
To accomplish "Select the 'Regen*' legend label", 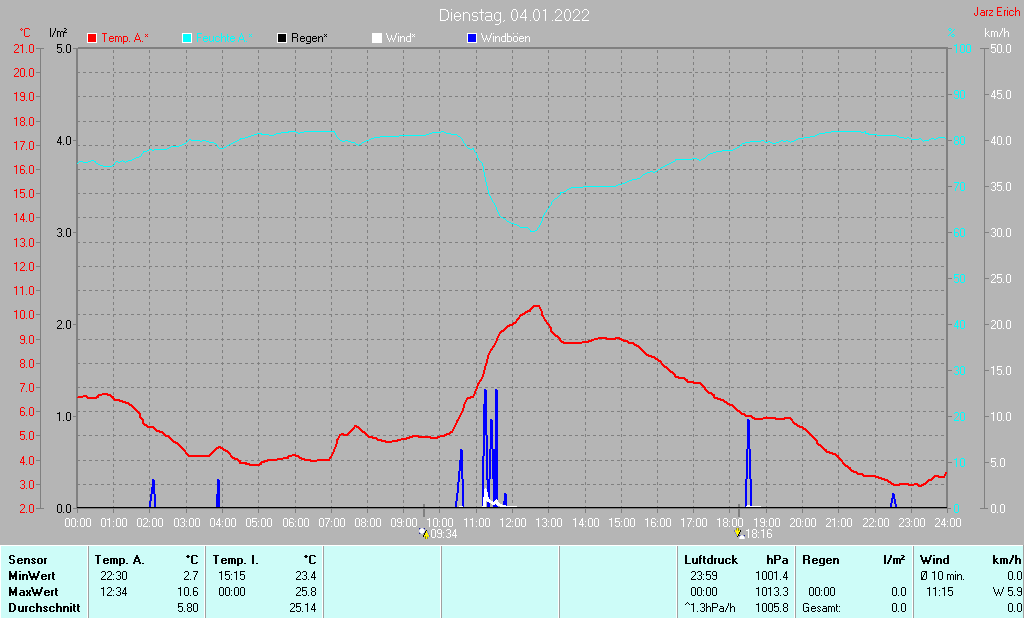I will pos(310,39).
